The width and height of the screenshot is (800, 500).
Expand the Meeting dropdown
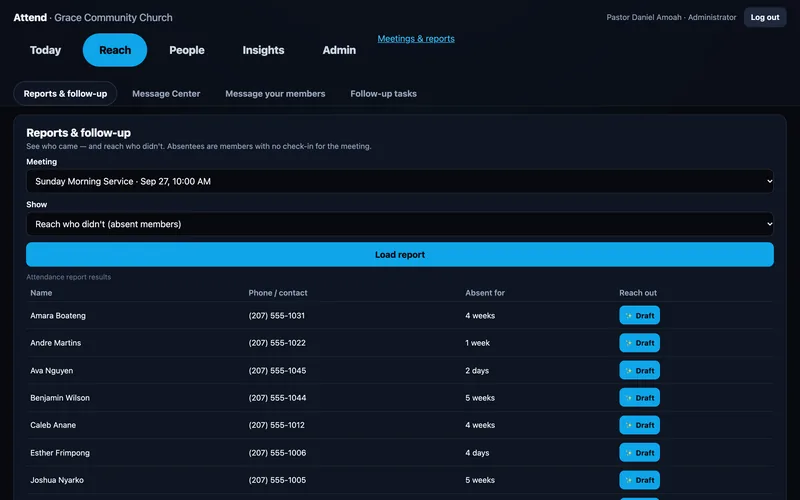click(x=400, y=181)
